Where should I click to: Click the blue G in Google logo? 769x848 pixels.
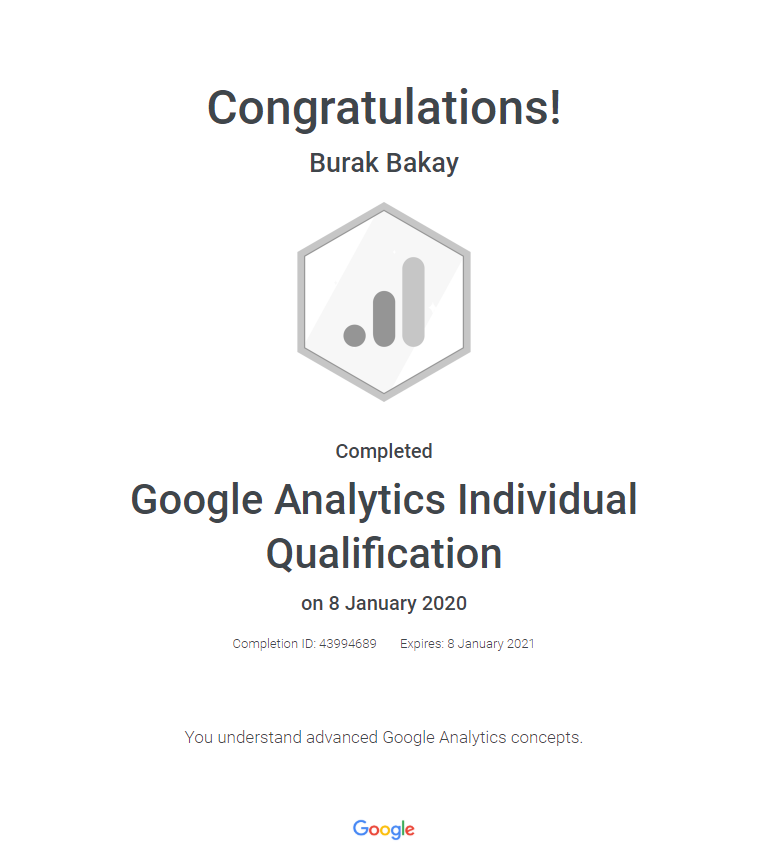point(360,828)
